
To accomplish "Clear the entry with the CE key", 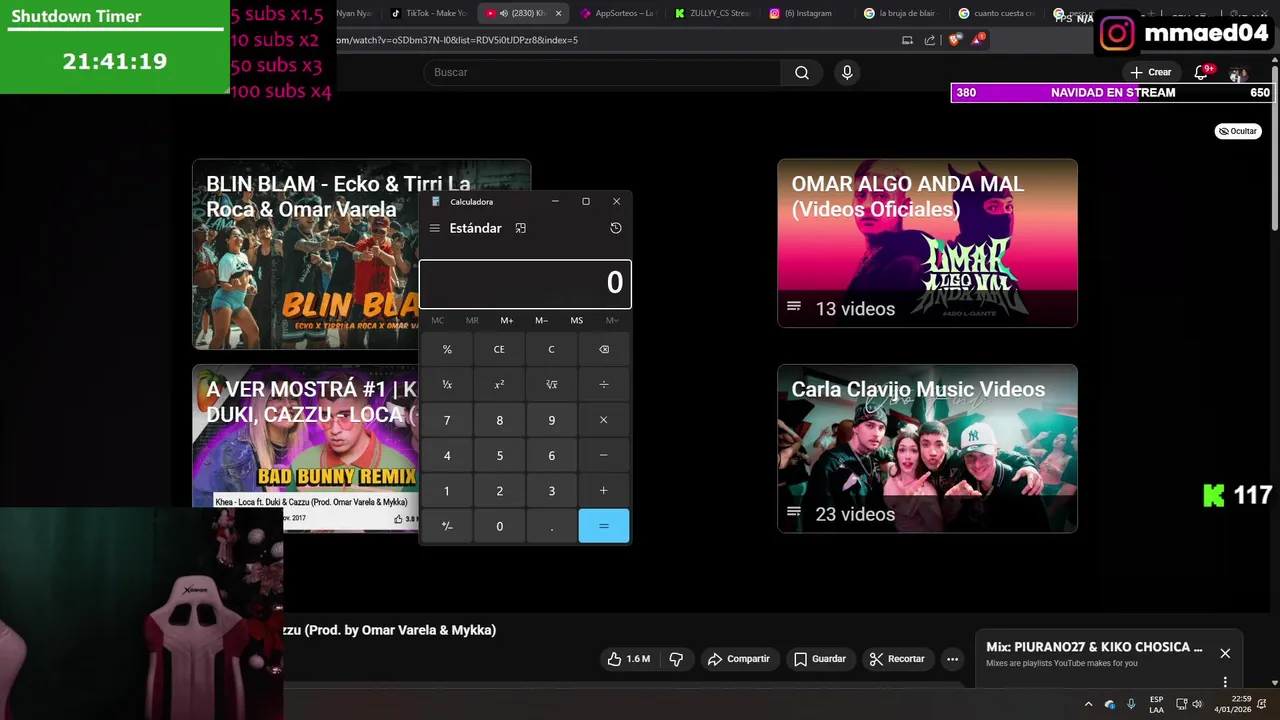I will coord(499,349).
